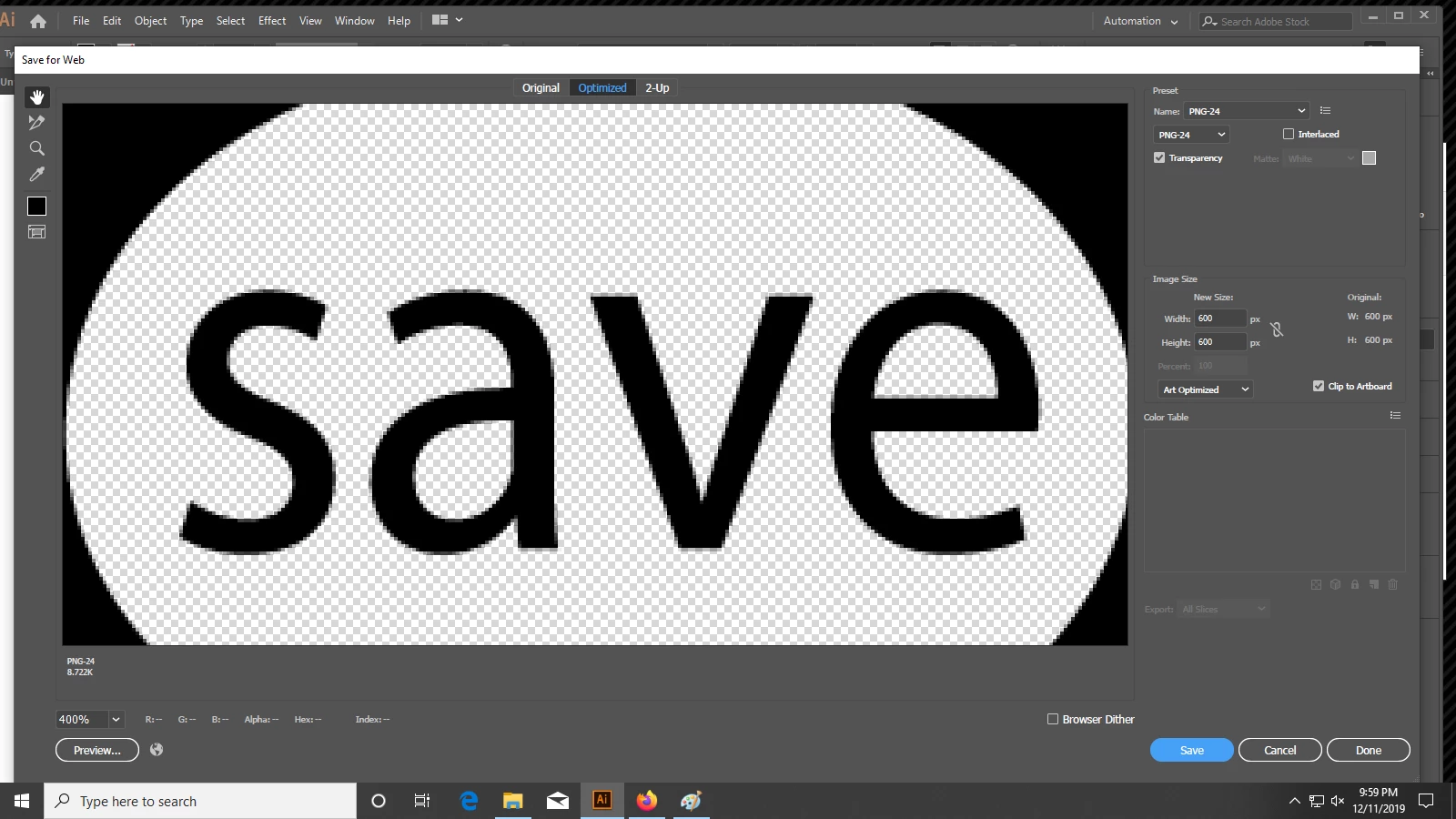This screenshot has width=1456, height=819.
Task: Open the Edit menu
Action: point(112,20)
